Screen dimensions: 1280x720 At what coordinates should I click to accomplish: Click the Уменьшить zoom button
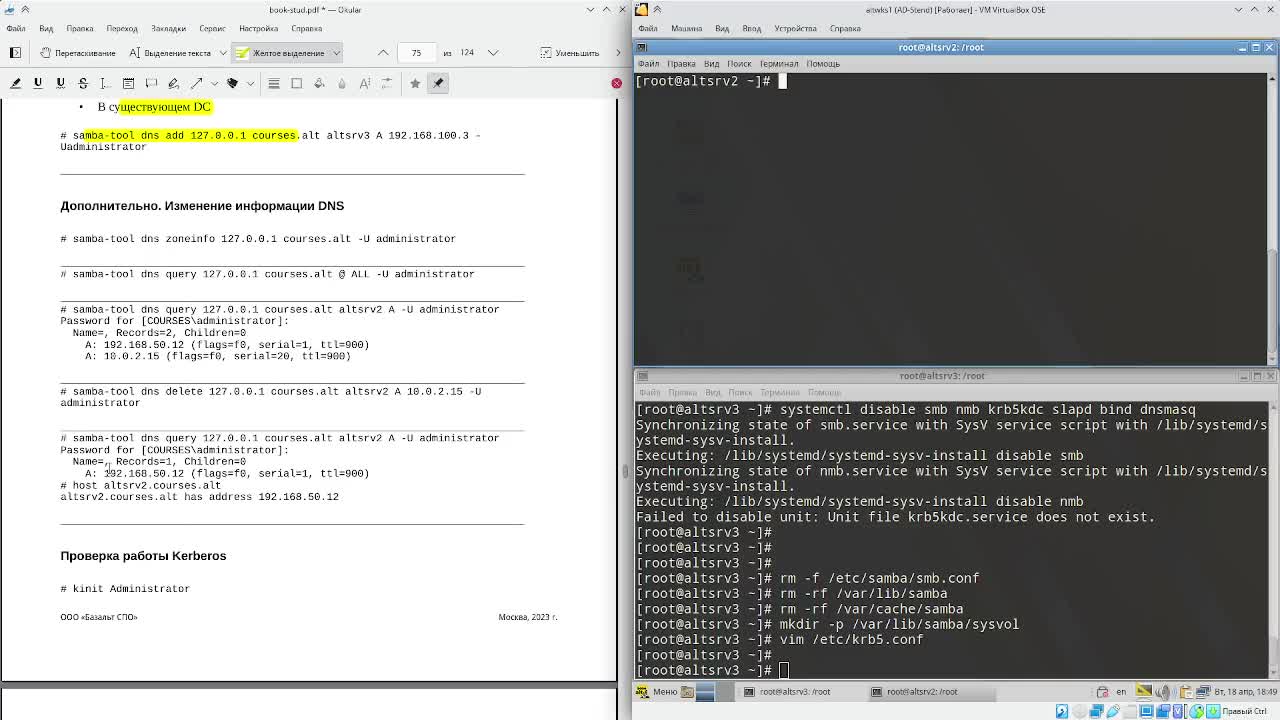570,53
